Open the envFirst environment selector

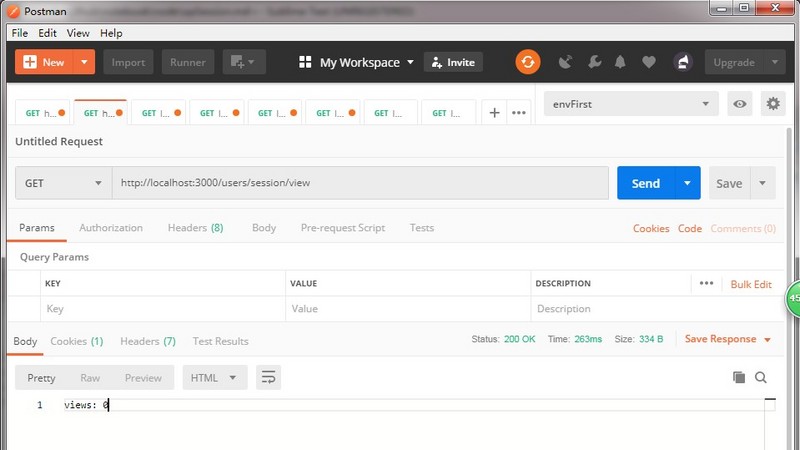pyautogui.click(x=631, y=104)
